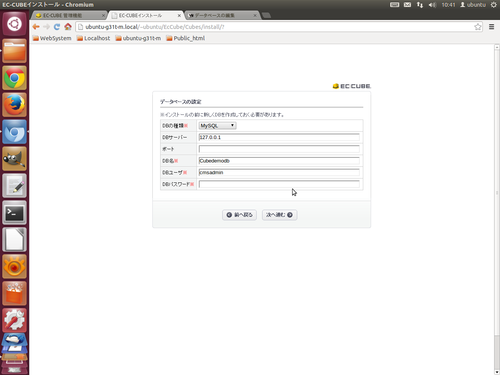Open the Files manager in the launcher

coord(14,51)
